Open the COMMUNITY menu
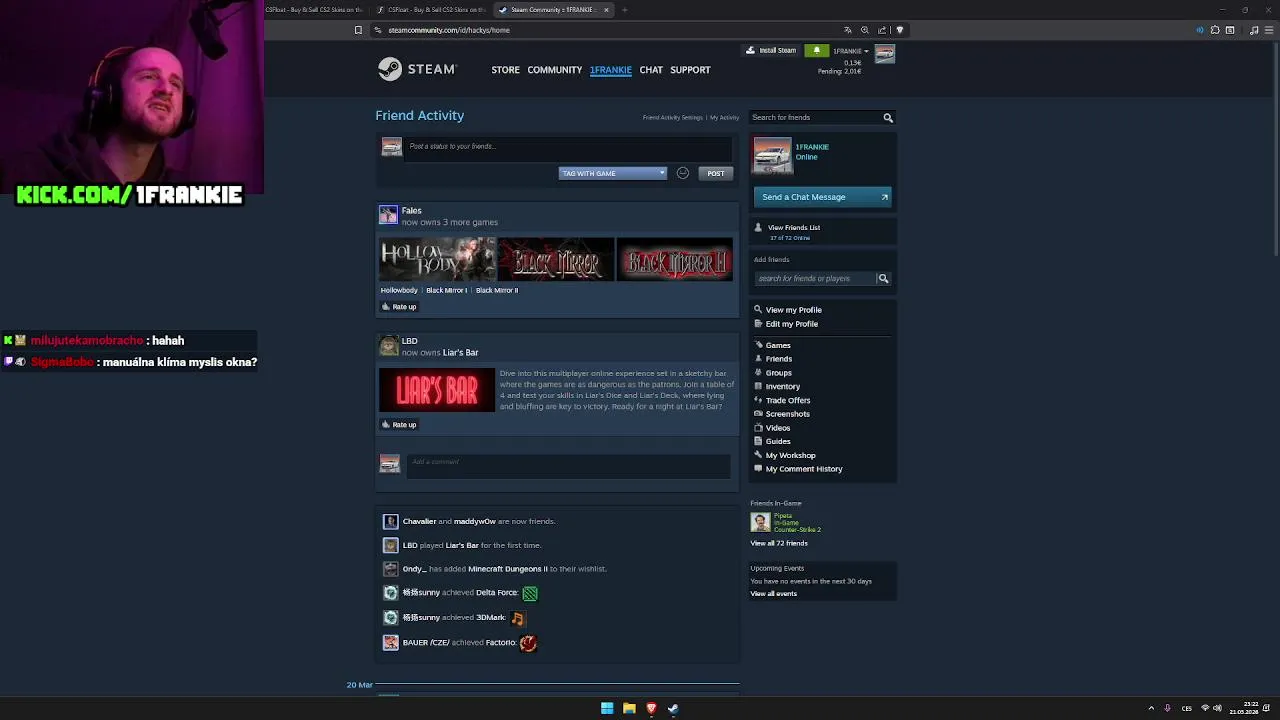 pos(554,70)
